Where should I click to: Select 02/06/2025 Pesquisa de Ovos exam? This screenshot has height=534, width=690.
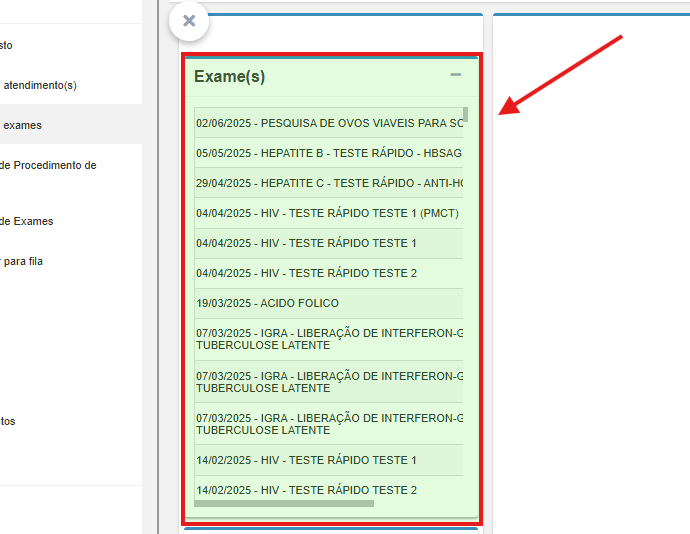pyautogui.click(x=329, y=124)
